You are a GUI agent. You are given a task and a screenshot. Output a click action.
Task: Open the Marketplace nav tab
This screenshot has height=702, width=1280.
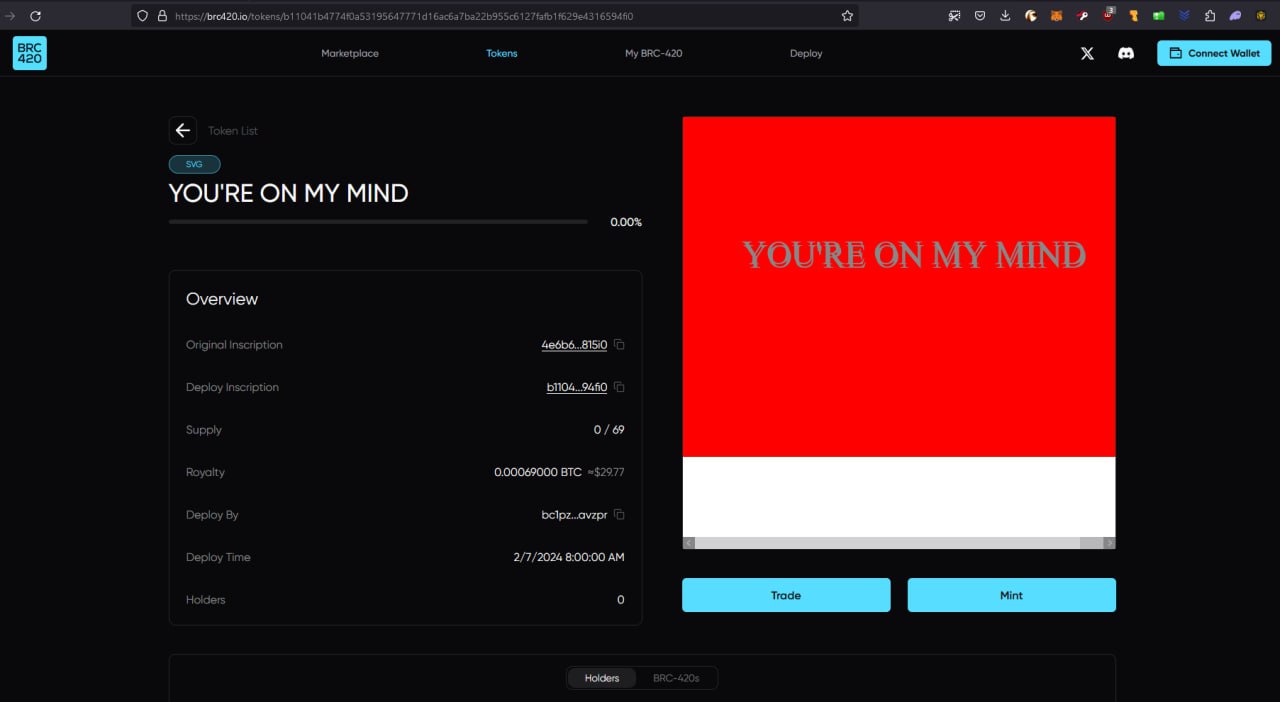[350, 53]
